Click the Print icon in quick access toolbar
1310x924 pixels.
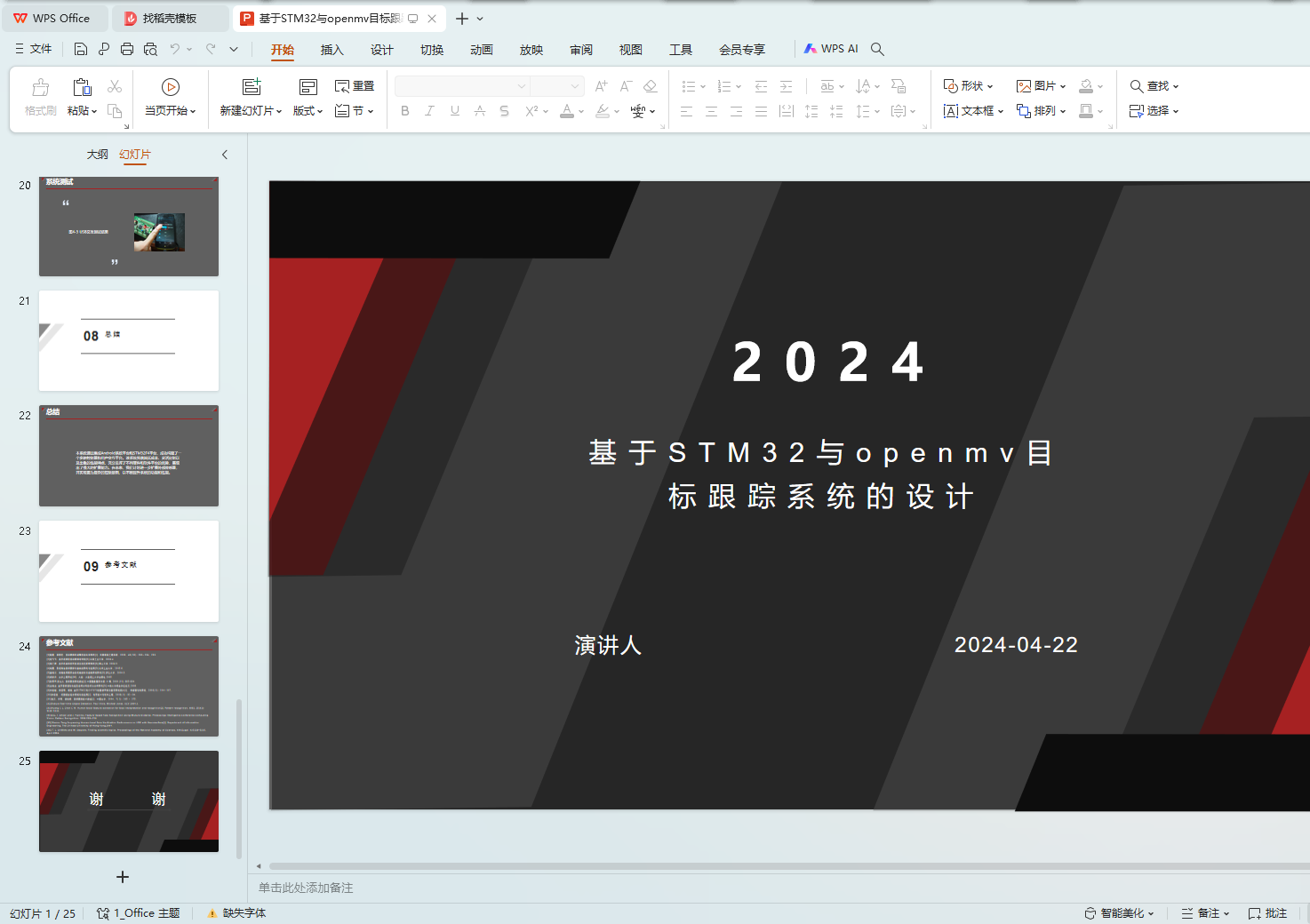click(x=127, y=49)
